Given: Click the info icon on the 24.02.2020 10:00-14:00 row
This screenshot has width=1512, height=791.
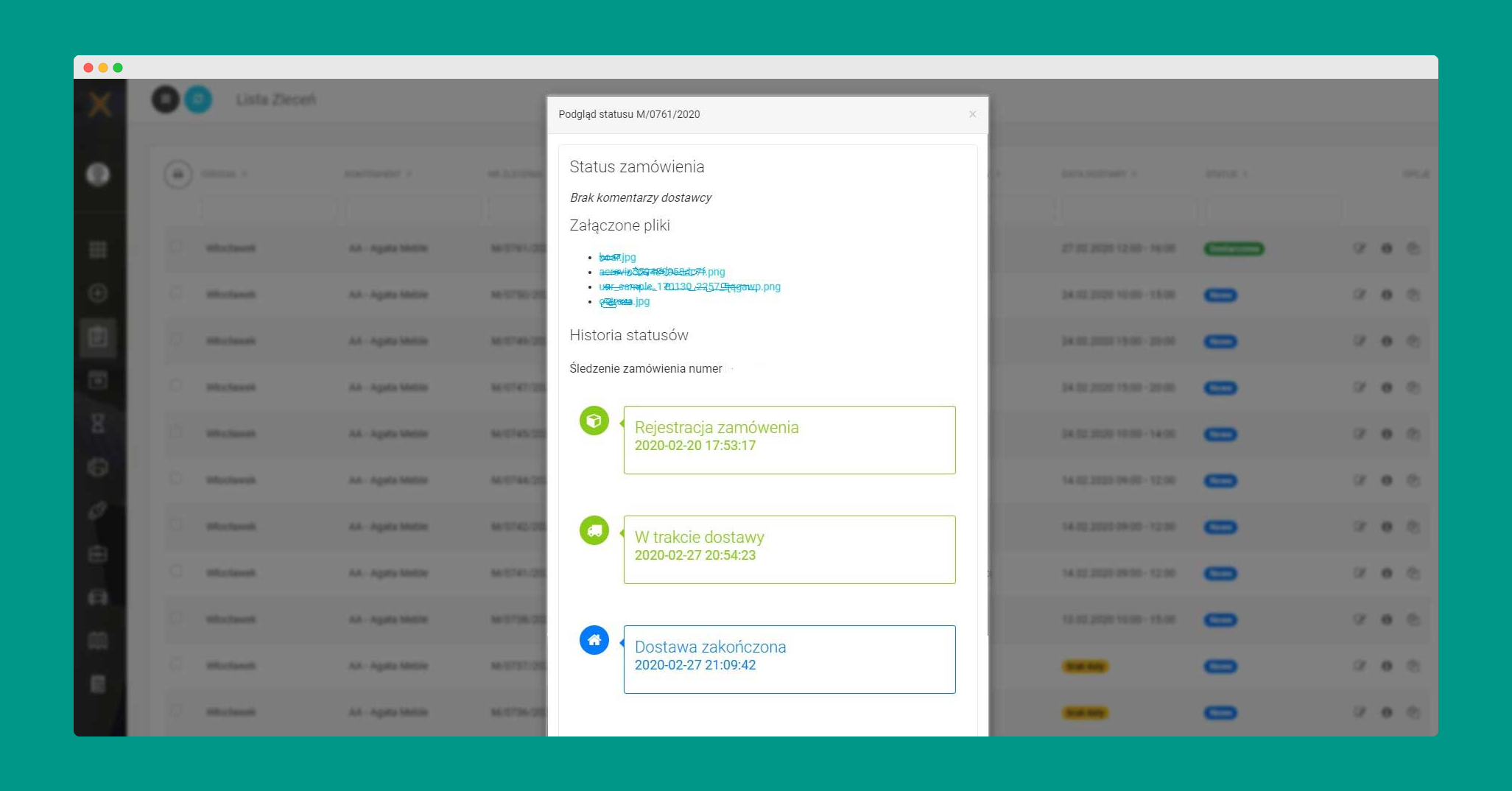Looking at the screenshot, I should click(x=1387, y=435).
